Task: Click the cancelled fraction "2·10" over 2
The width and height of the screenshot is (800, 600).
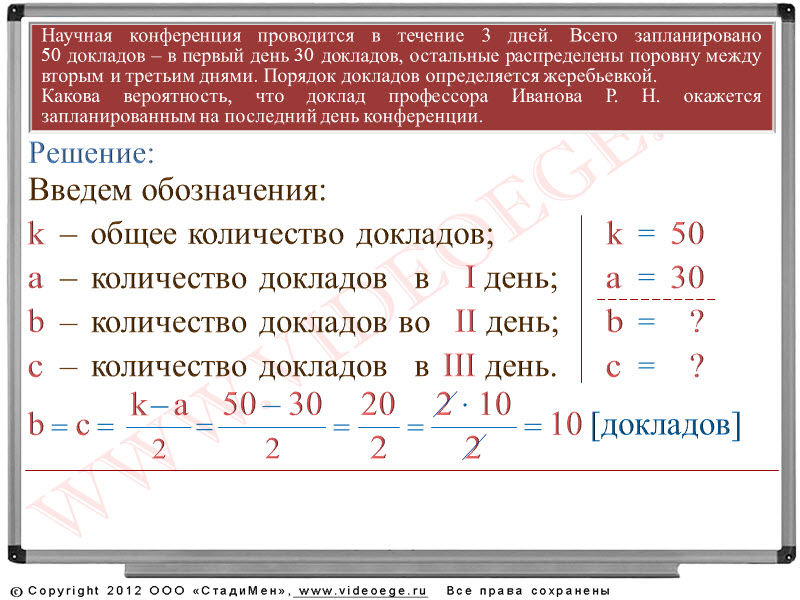Action: coord(473,426)
